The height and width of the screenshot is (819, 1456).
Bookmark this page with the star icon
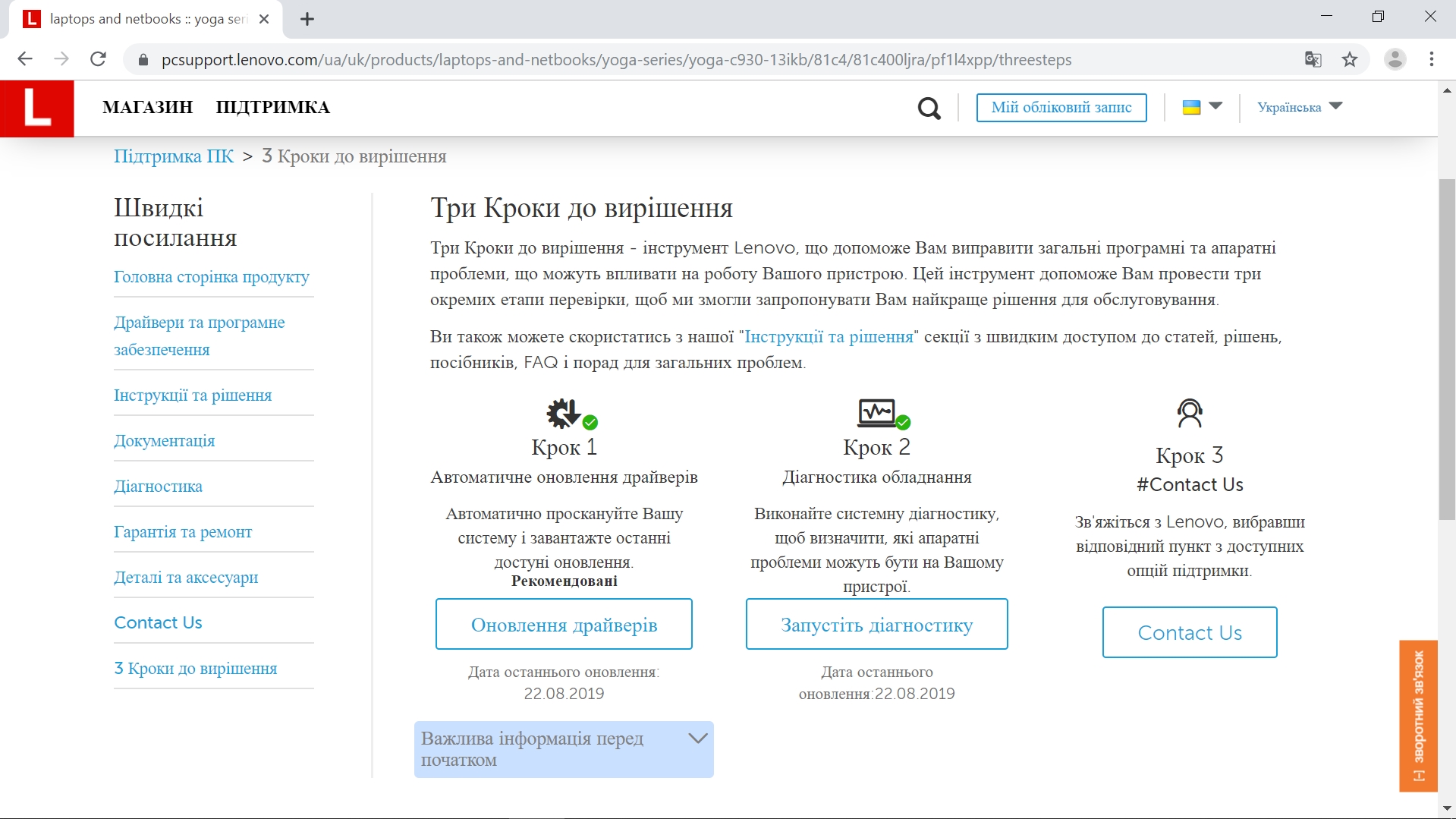1350,59
